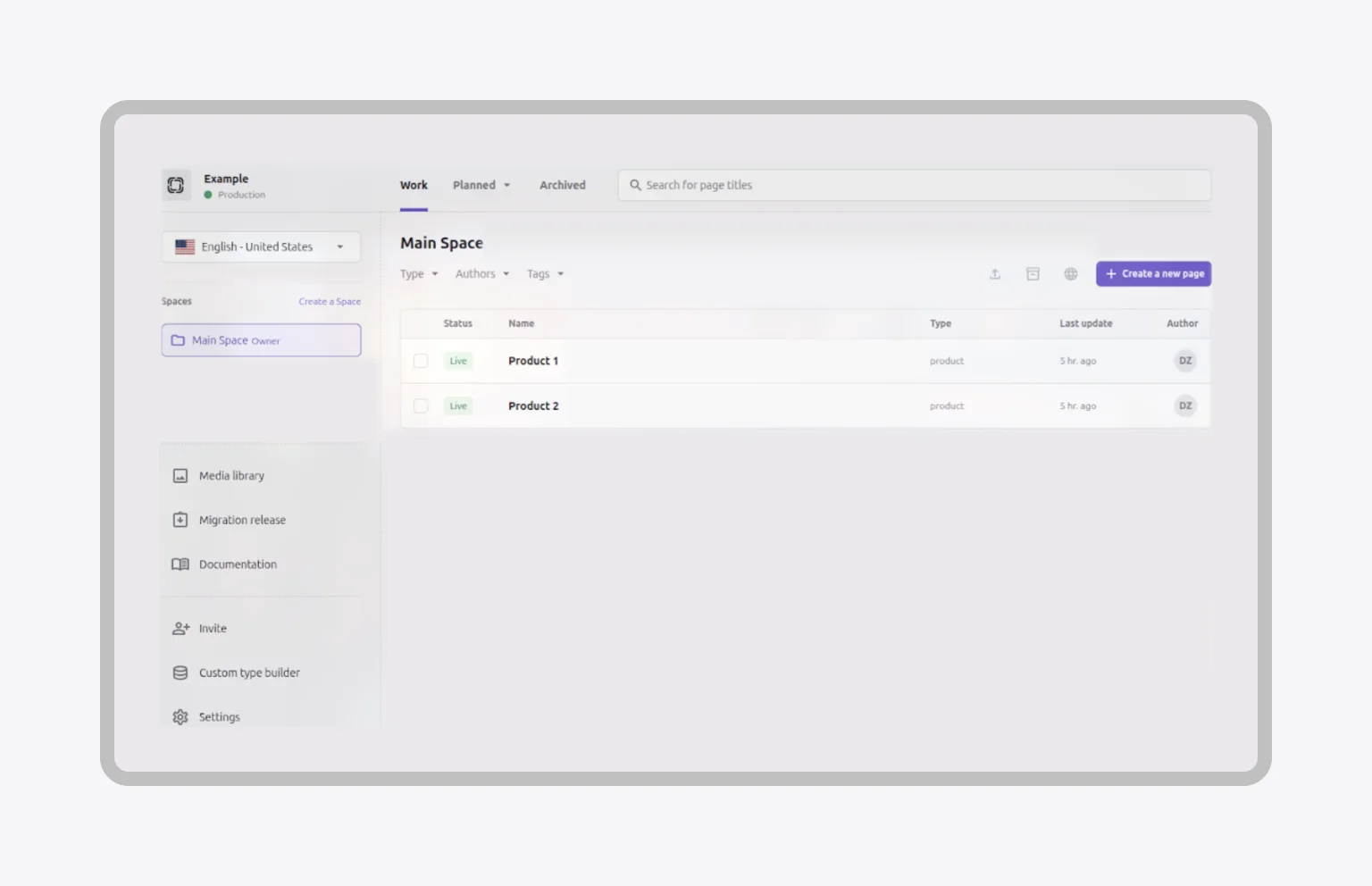Open the Planned tab menu

pyautogui.click(x=481, y=185)
